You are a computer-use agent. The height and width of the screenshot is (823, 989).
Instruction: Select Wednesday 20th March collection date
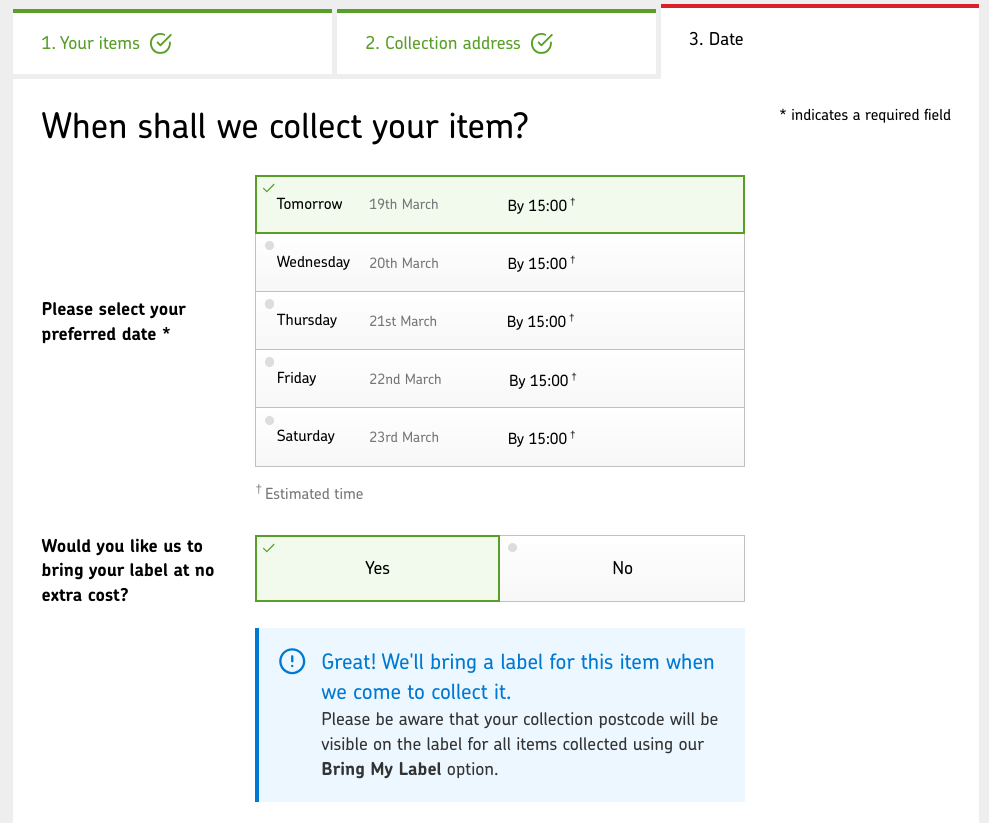pyautogui.click(x=500, y=263)
